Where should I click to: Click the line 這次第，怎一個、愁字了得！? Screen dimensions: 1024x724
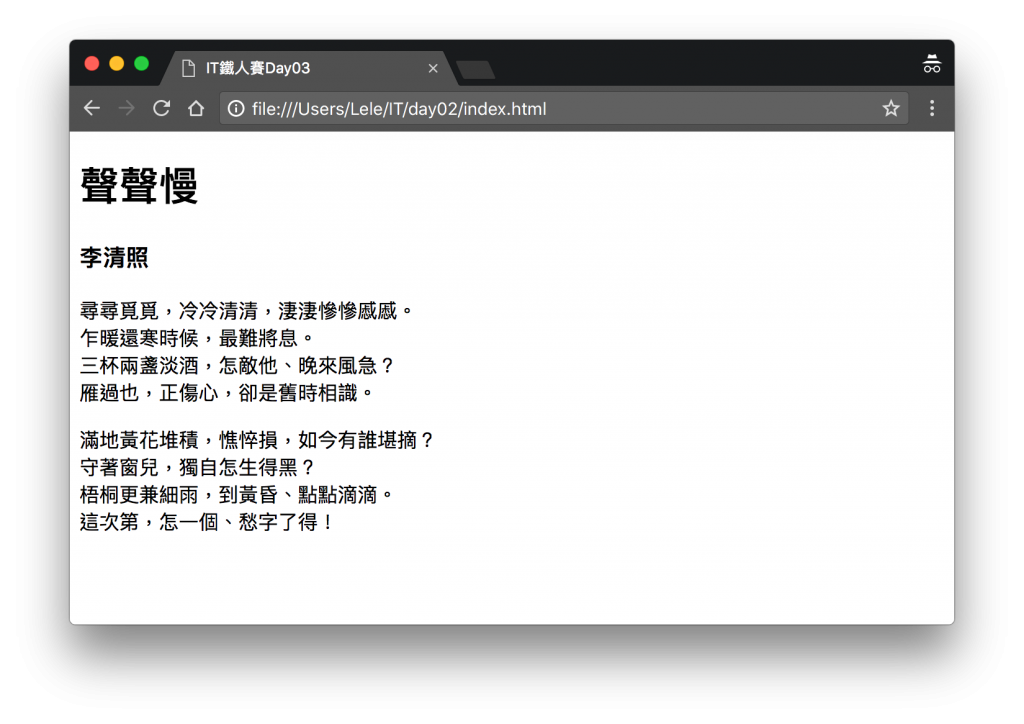click(207, 522)
